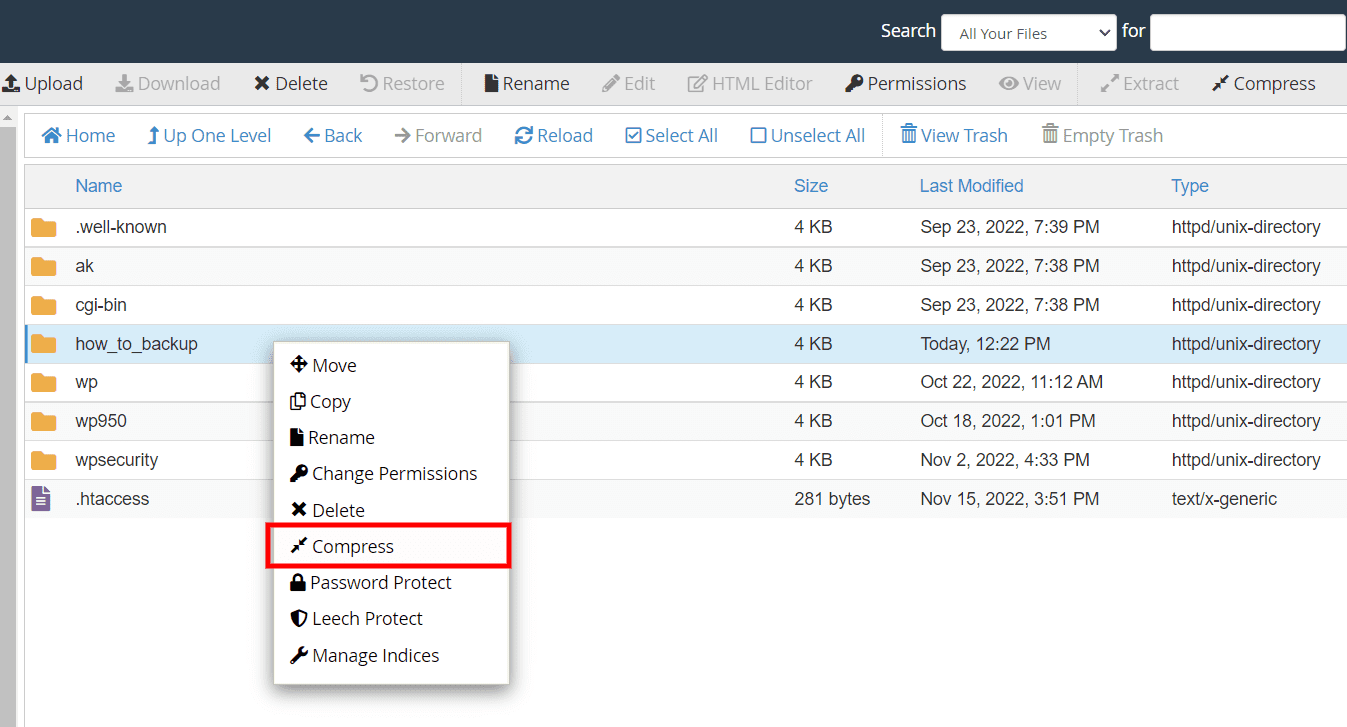This screenshot has width=1347, height=727.
Task: Choose Copy from the context menu
Action: click(x=330, y=401)
